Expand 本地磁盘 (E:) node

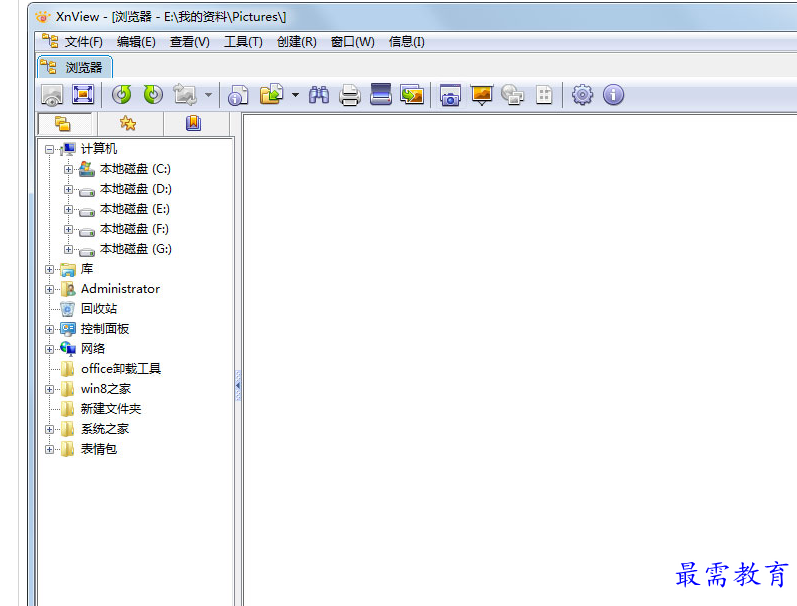coord(68,209)
